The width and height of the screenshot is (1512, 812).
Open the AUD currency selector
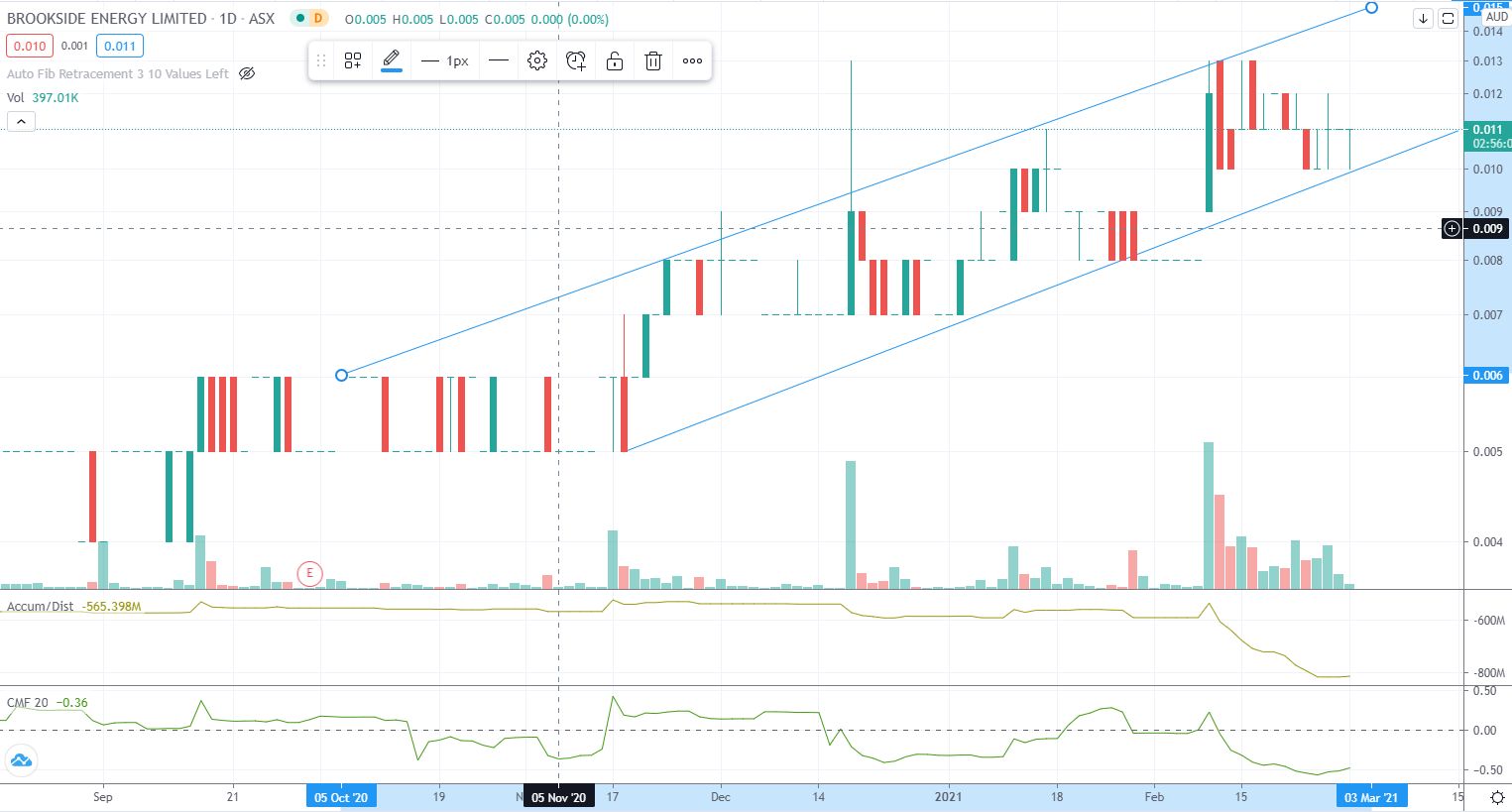tap(1496, 17)
